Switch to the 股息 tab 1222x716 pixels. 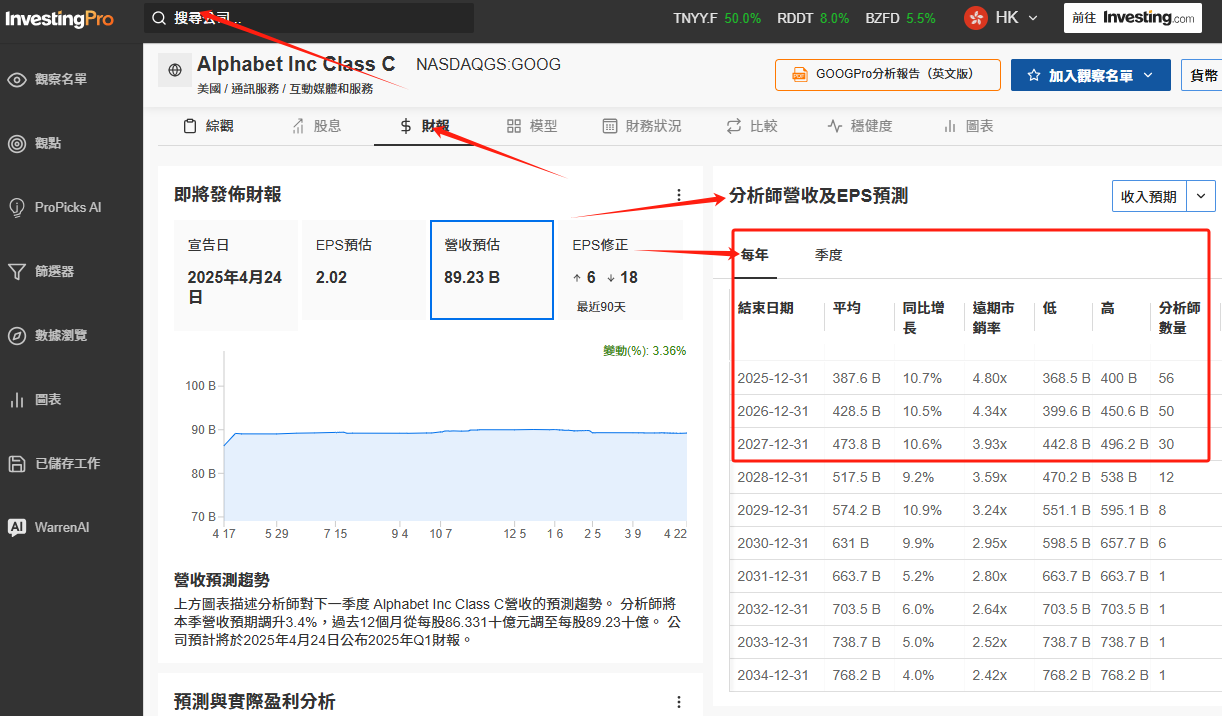[316, 126]
